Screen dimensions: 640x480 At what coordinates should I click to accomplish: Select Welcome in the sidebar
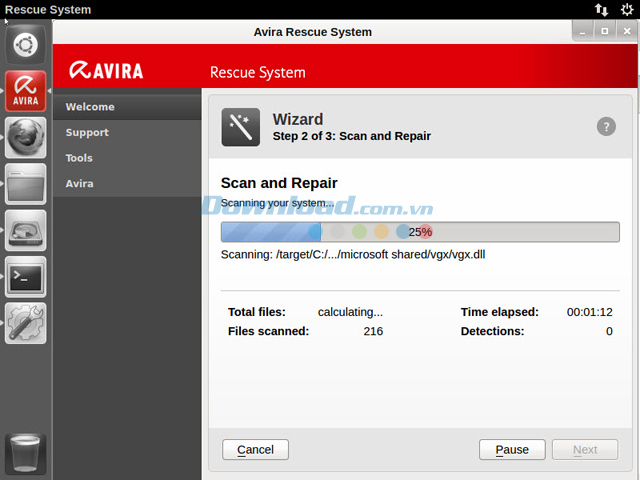point(90,107)
